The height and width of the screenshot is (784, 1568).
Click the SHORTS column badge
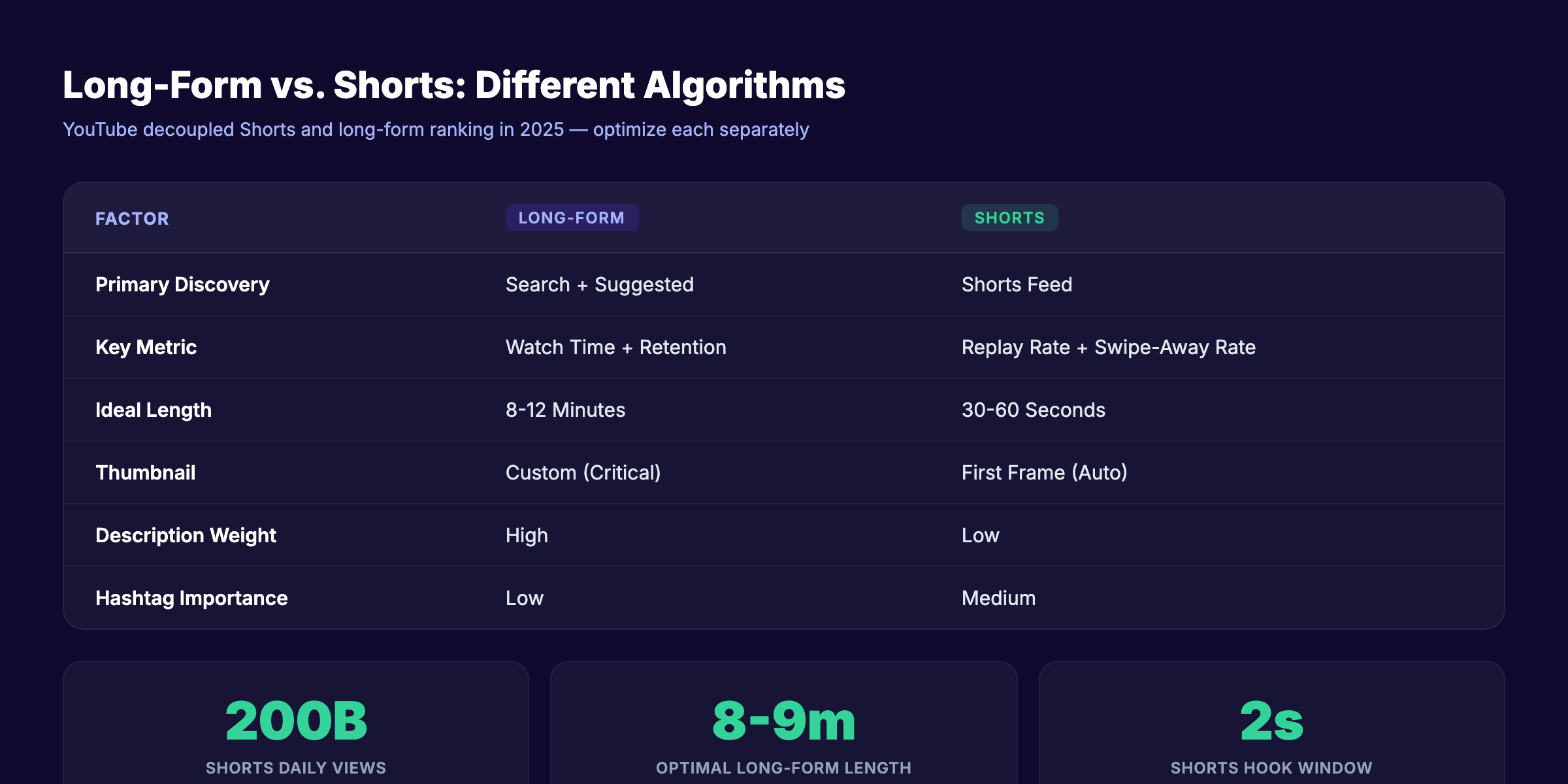[1009, 218]
